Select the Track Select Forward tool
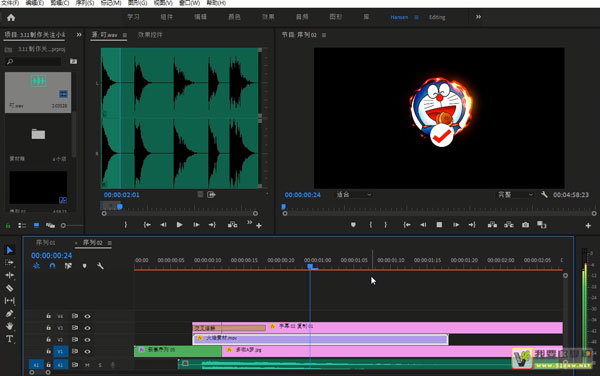 tap(10, 262)
